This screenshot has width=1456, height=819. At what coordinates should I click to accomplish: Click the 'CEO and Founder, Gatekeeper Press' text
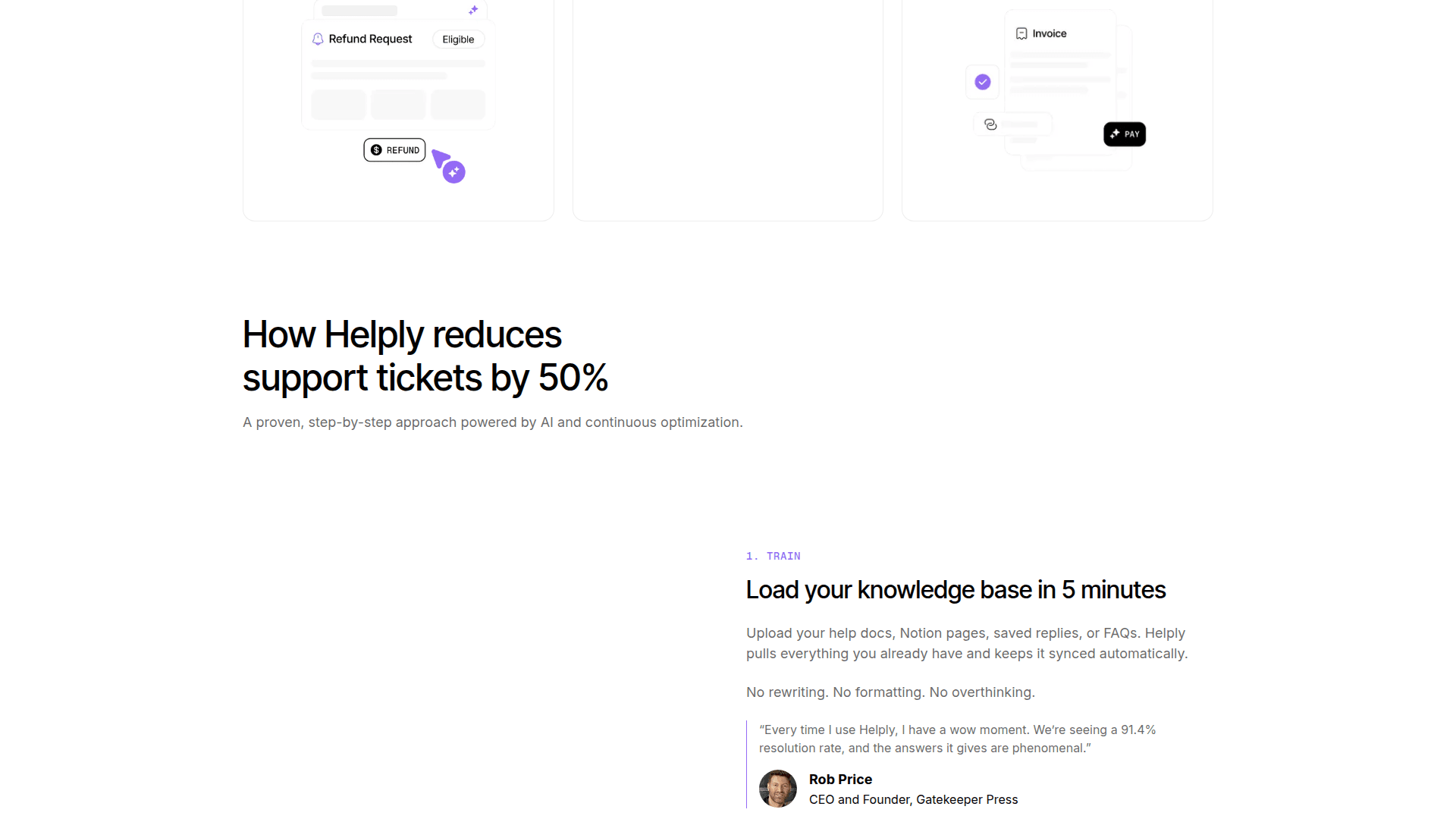pyautogui.click(x=913, y=800)
